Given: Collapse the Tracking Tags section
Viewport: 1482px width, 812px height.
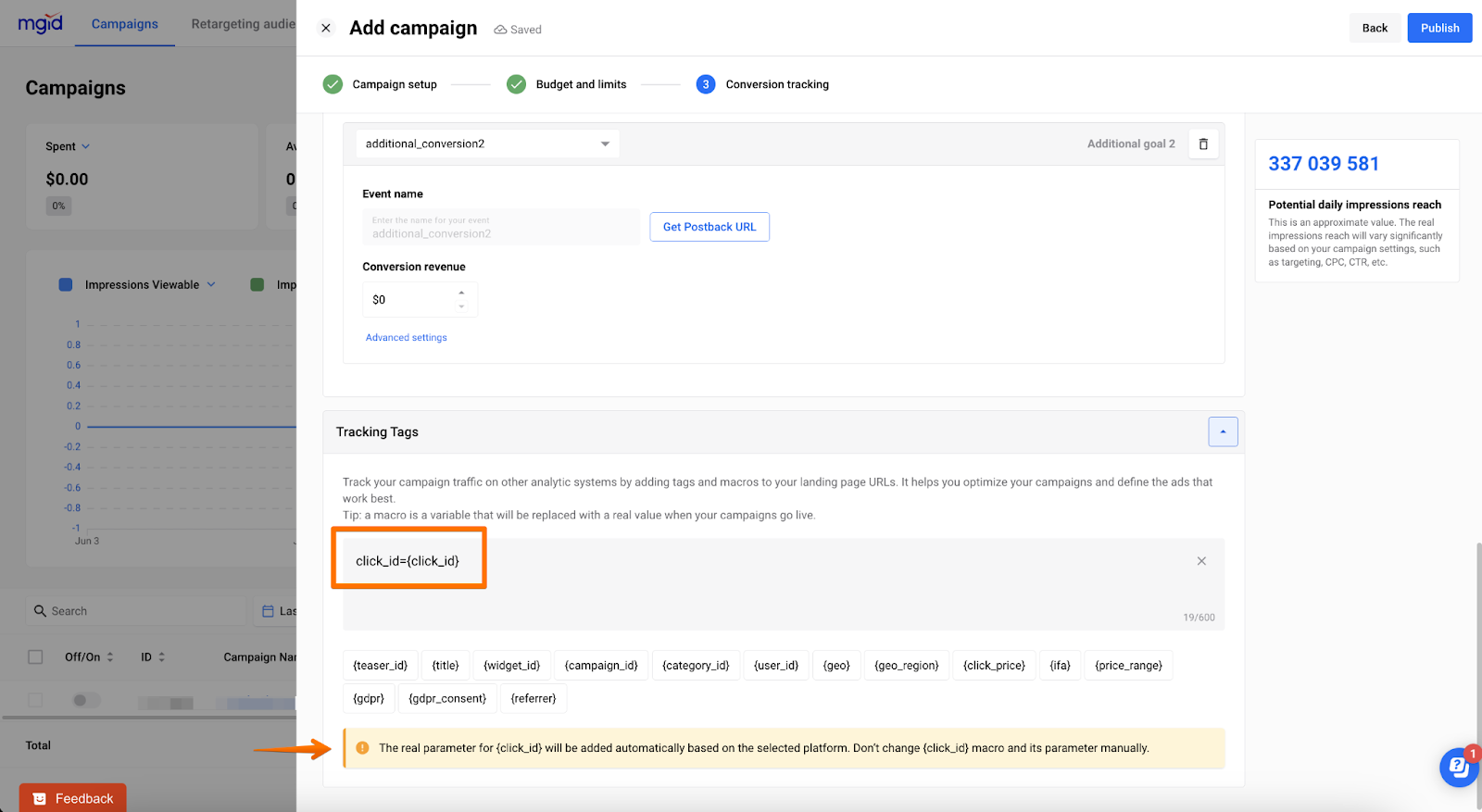Looking at the screenshot, I should (x=1223, y=431).
